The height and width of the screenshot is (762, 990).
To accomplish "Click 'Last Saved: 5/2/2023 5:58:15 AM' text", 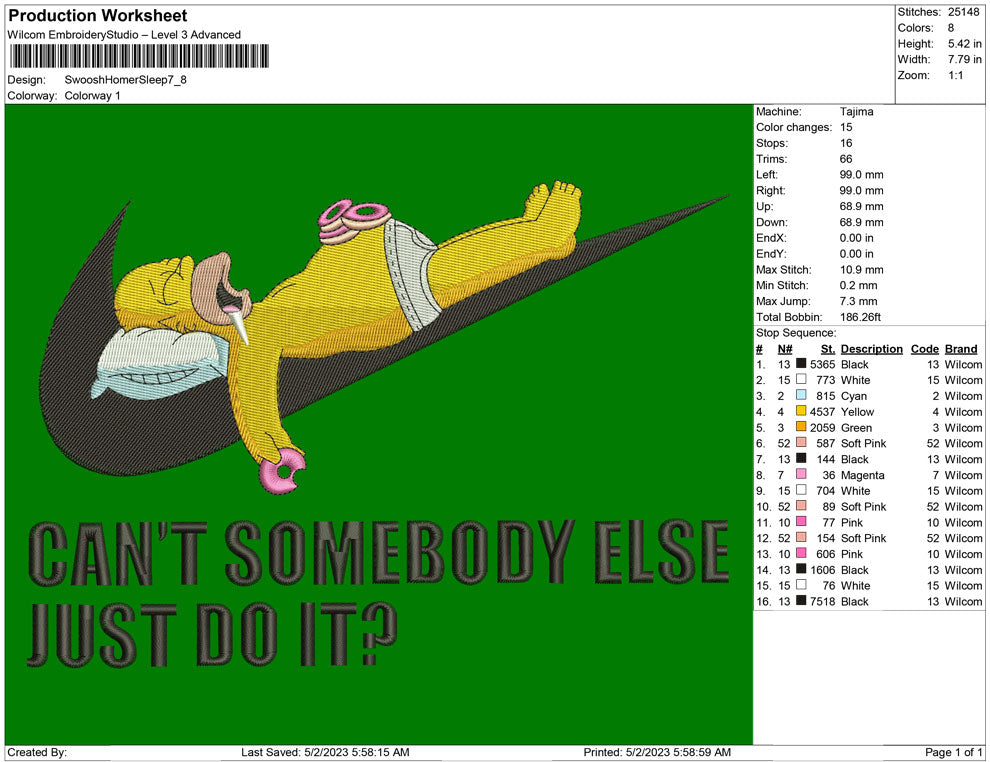I will click(x=325, y=752).
